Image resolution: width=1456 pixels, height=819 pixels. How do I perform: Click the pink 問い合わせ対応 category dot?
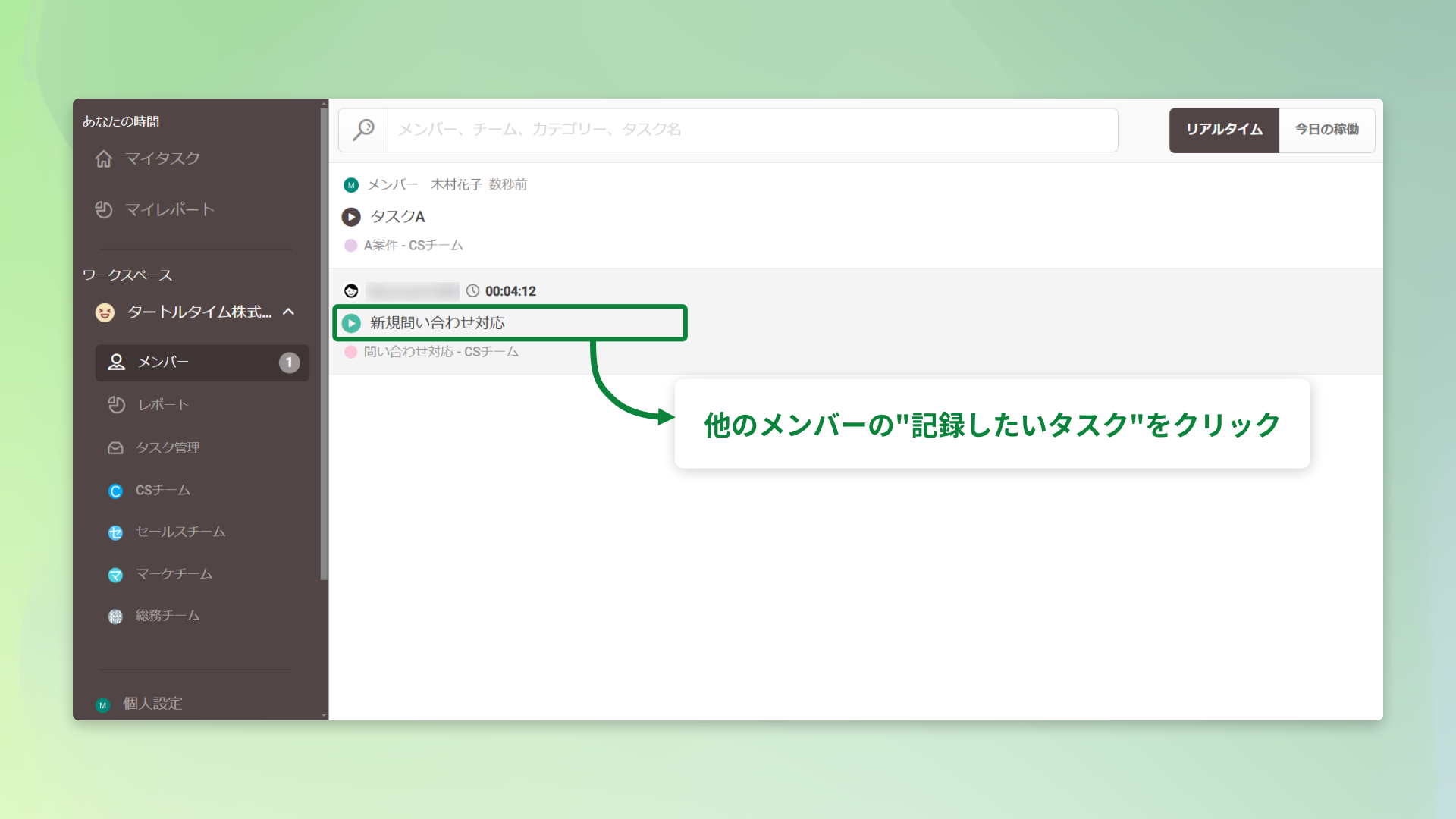click(x=350, y=352)
